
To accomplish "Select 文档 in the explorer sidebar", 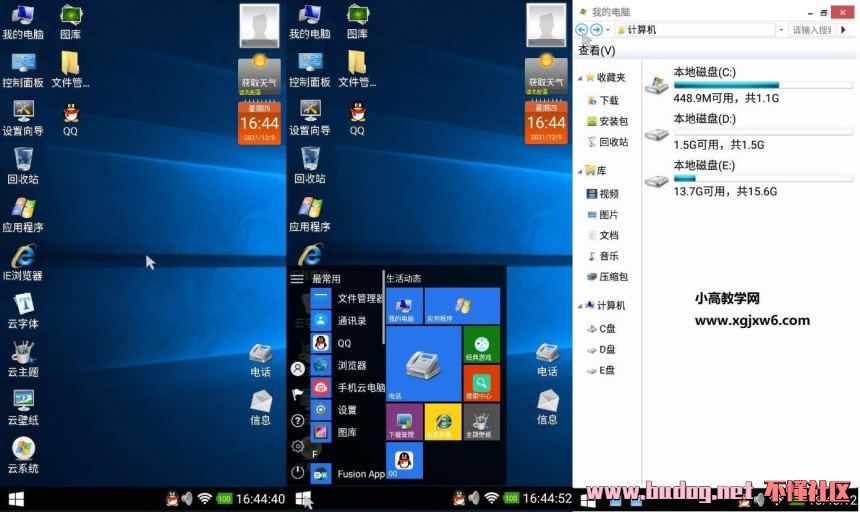I will click(603, 235).
